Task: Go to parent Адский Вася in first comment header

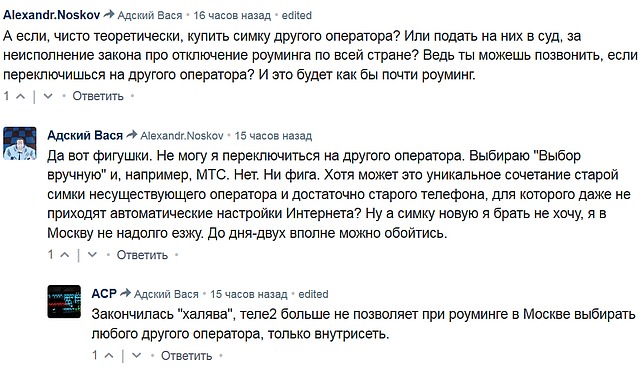Action: [x=150, y=16]
